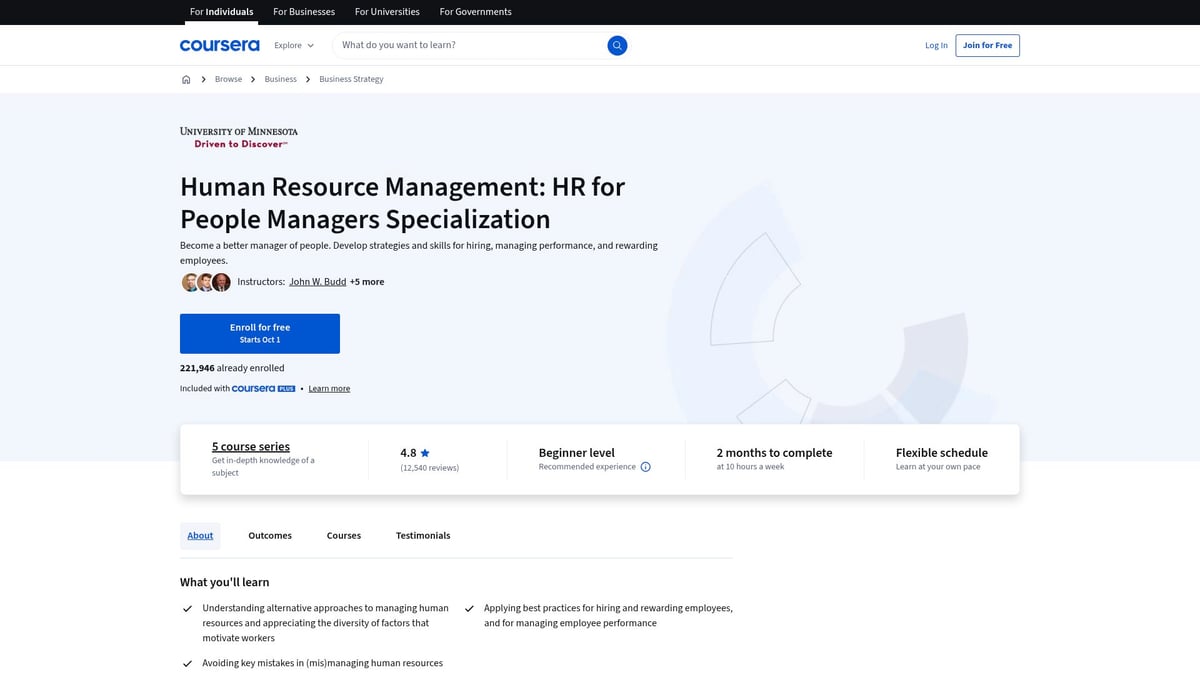Open the For Businesses tab
This screenshot has width=1200, height=675.
[304, 12]
